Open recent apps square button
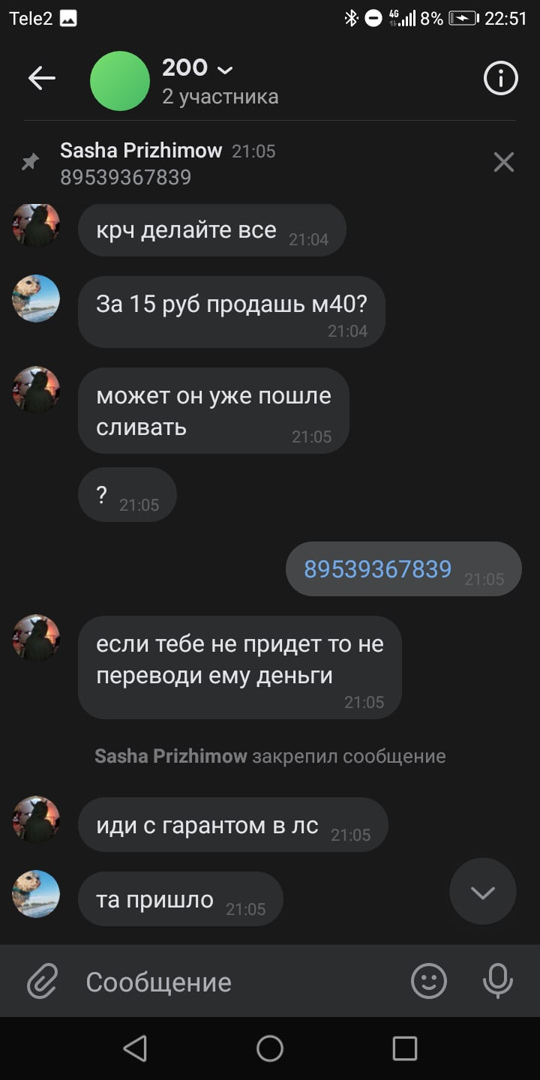The image size is (540, 1080). (405, 1048)
